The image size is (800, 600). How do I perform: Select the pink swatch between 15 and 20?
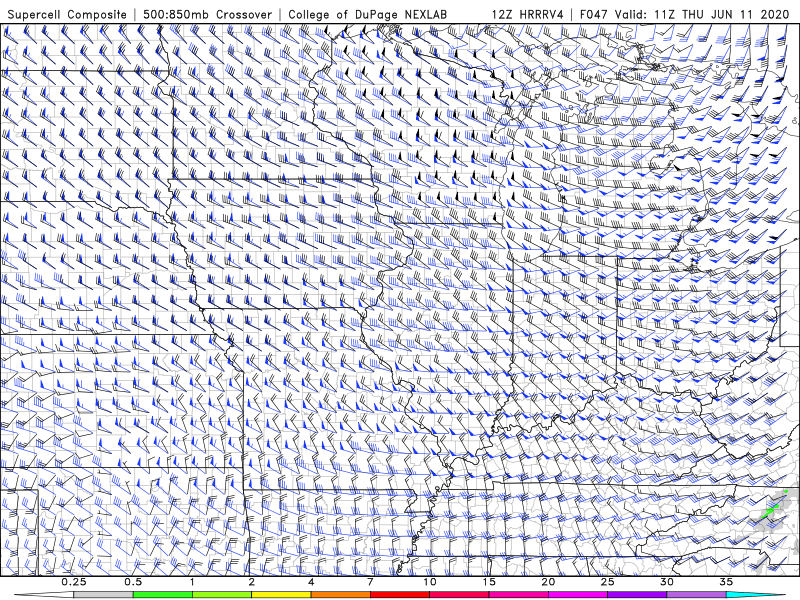pyautogui.click(x=518, y=595)
